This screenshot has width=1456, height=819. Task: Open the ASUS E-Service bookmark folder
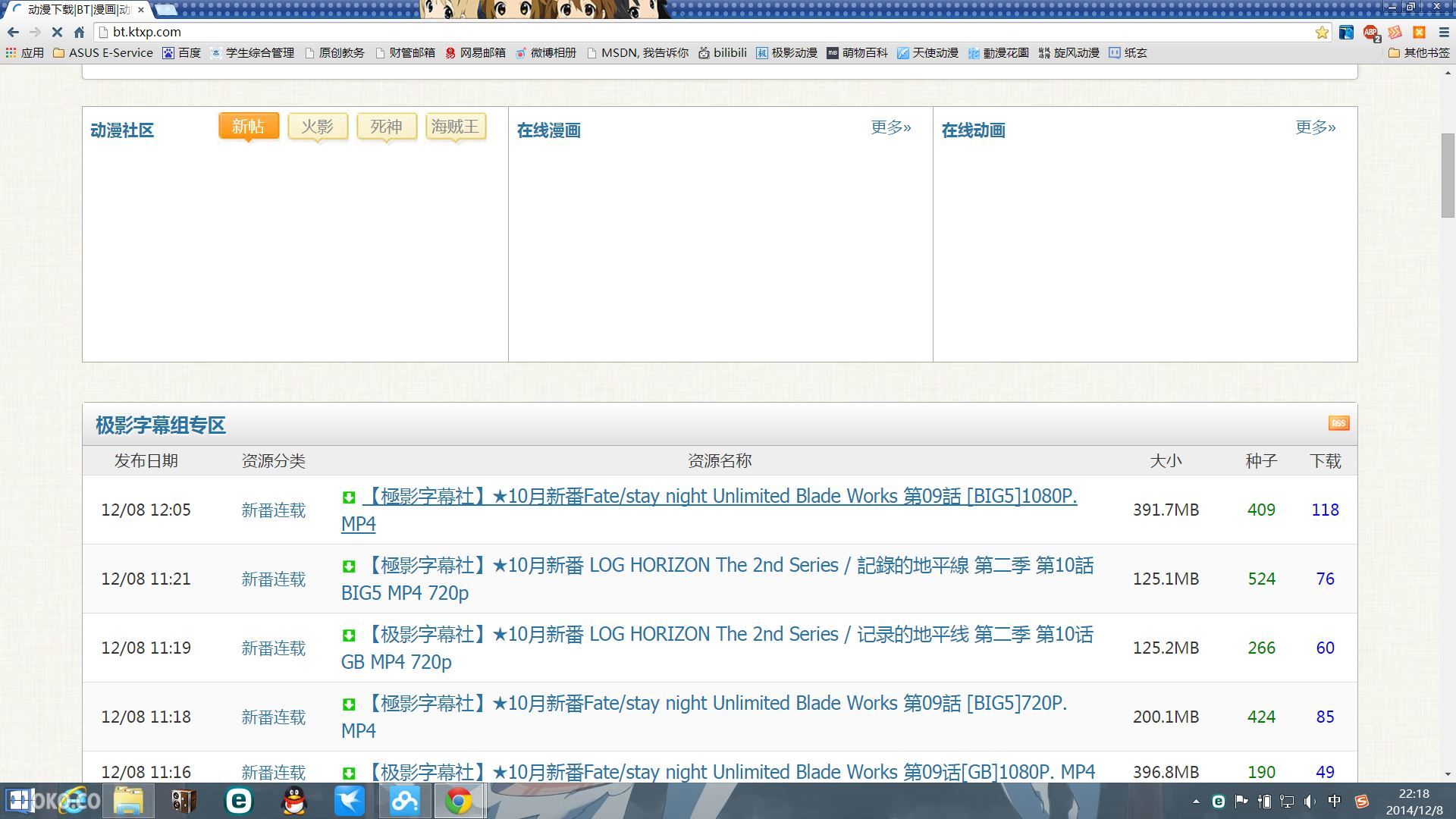tap(102, 52)
